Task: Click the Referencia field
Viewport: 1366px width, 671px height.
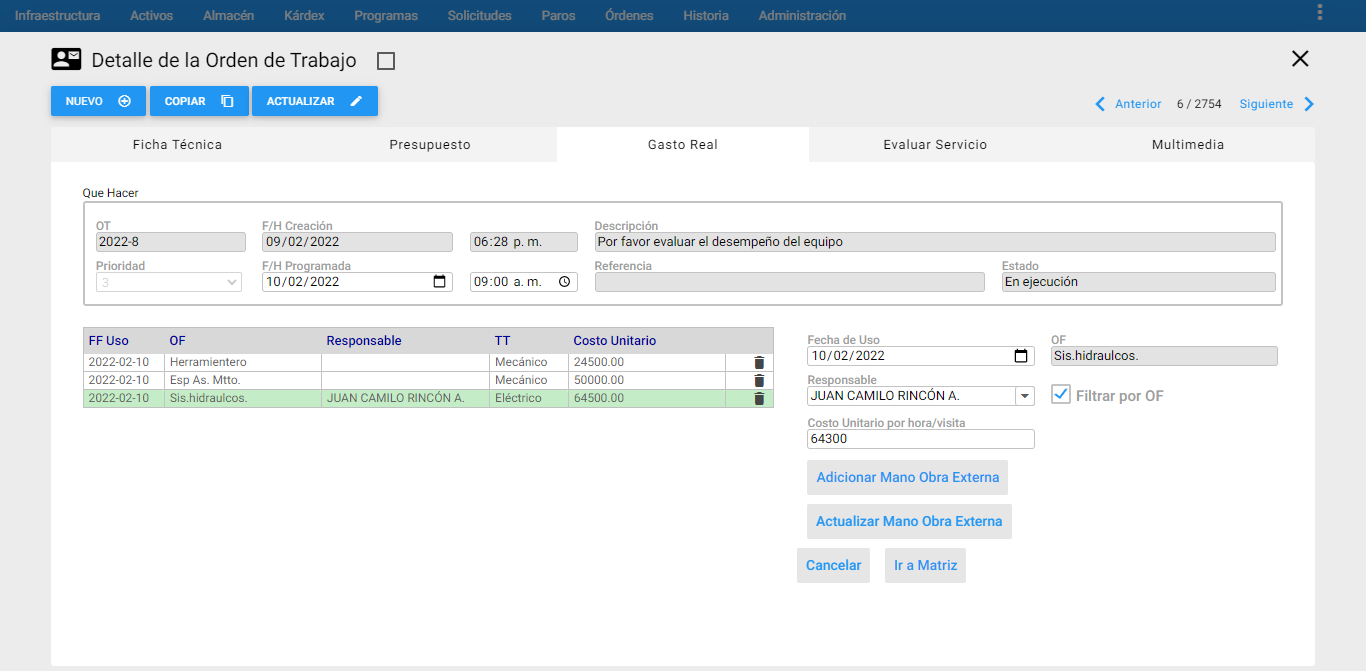Action: point(790,282)
